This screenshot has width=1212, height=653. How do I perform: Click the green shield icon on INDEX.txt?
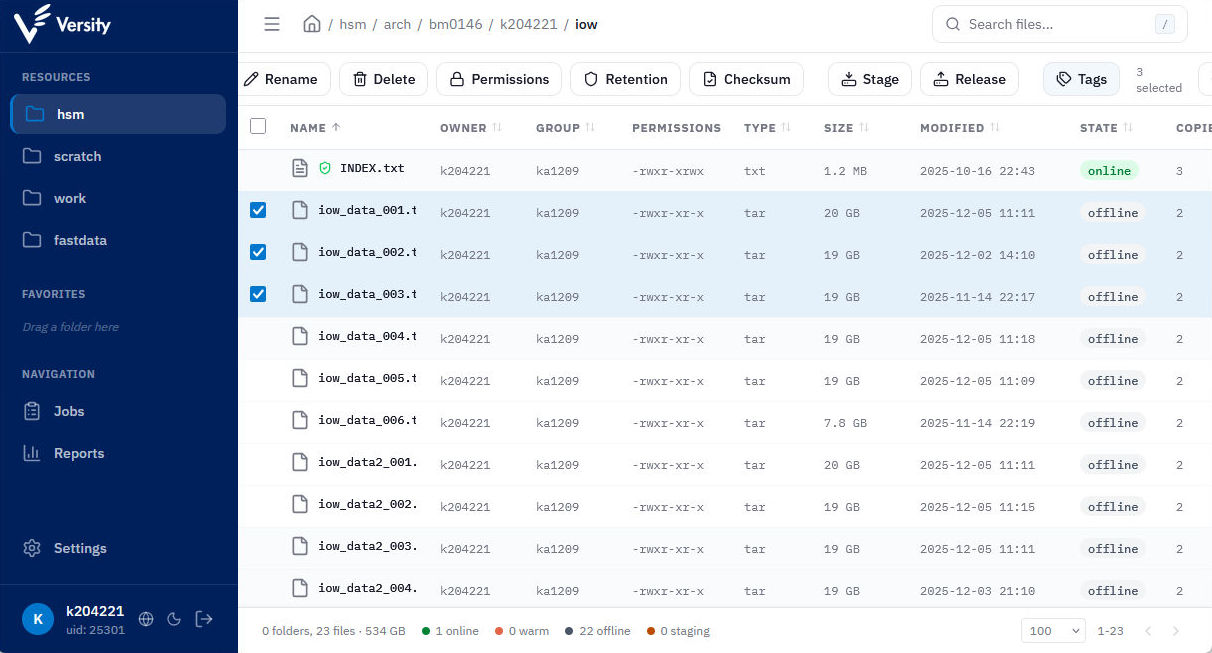(x=325, y=168)
